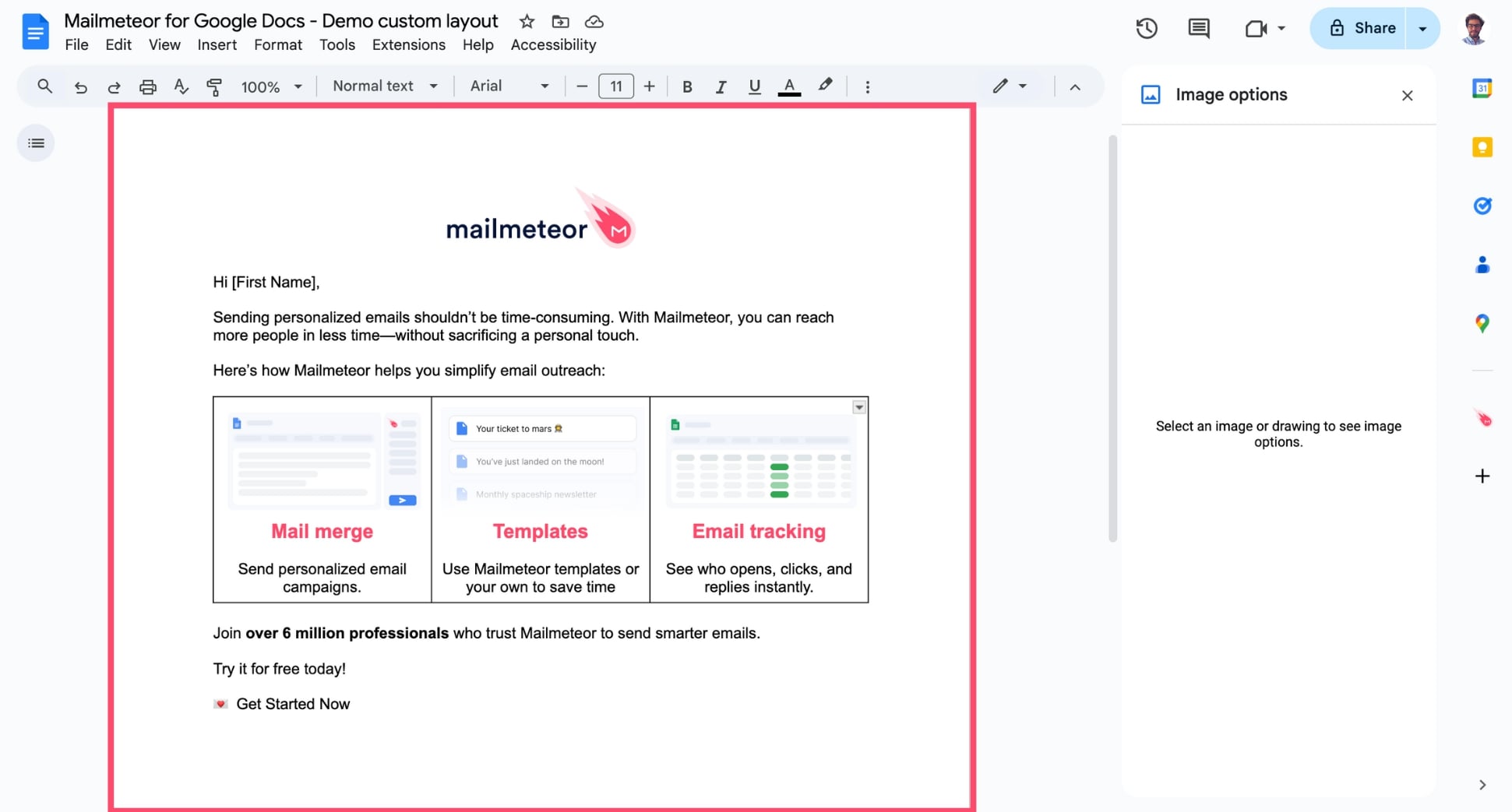
Task: Open the Format menu
Action: 277,45
